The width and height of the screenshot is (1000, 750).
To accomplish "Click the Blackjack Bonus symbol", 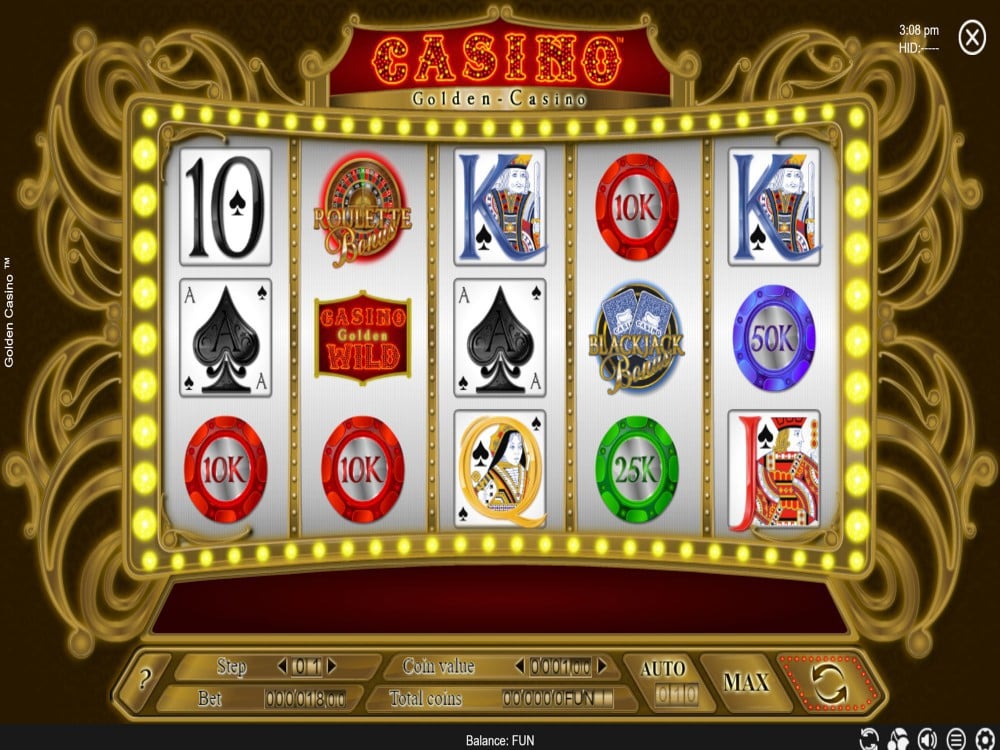I will coord(636,339).
